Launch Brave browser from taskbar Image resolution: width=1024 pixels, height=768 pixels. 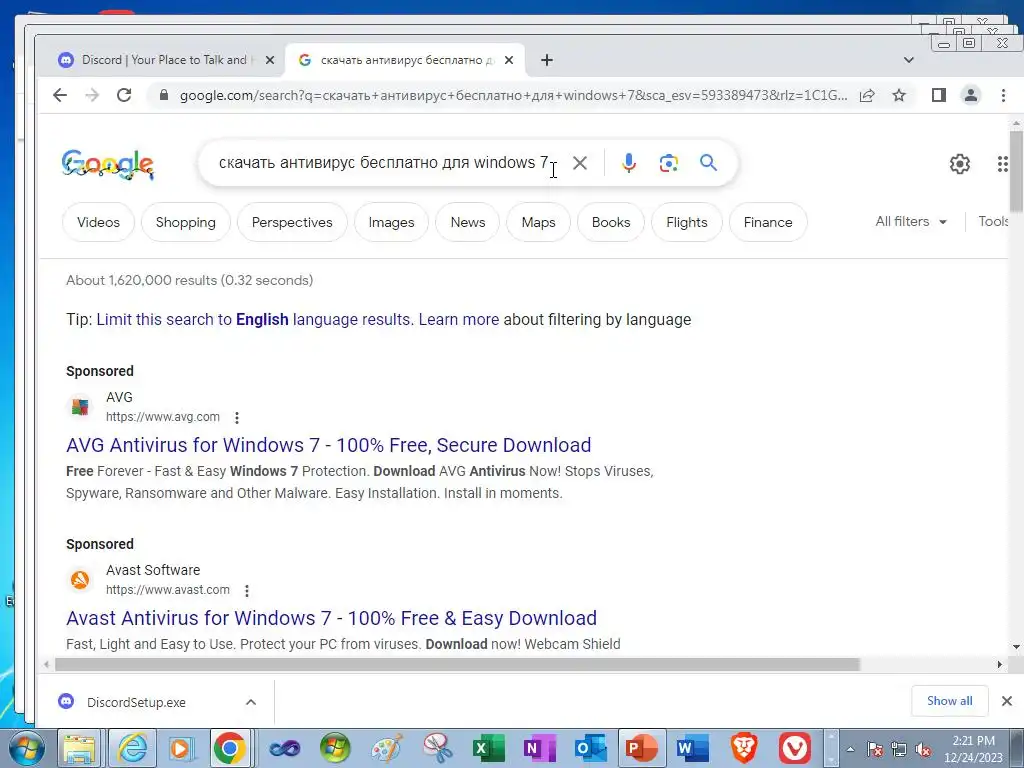(x=744, y=748)
